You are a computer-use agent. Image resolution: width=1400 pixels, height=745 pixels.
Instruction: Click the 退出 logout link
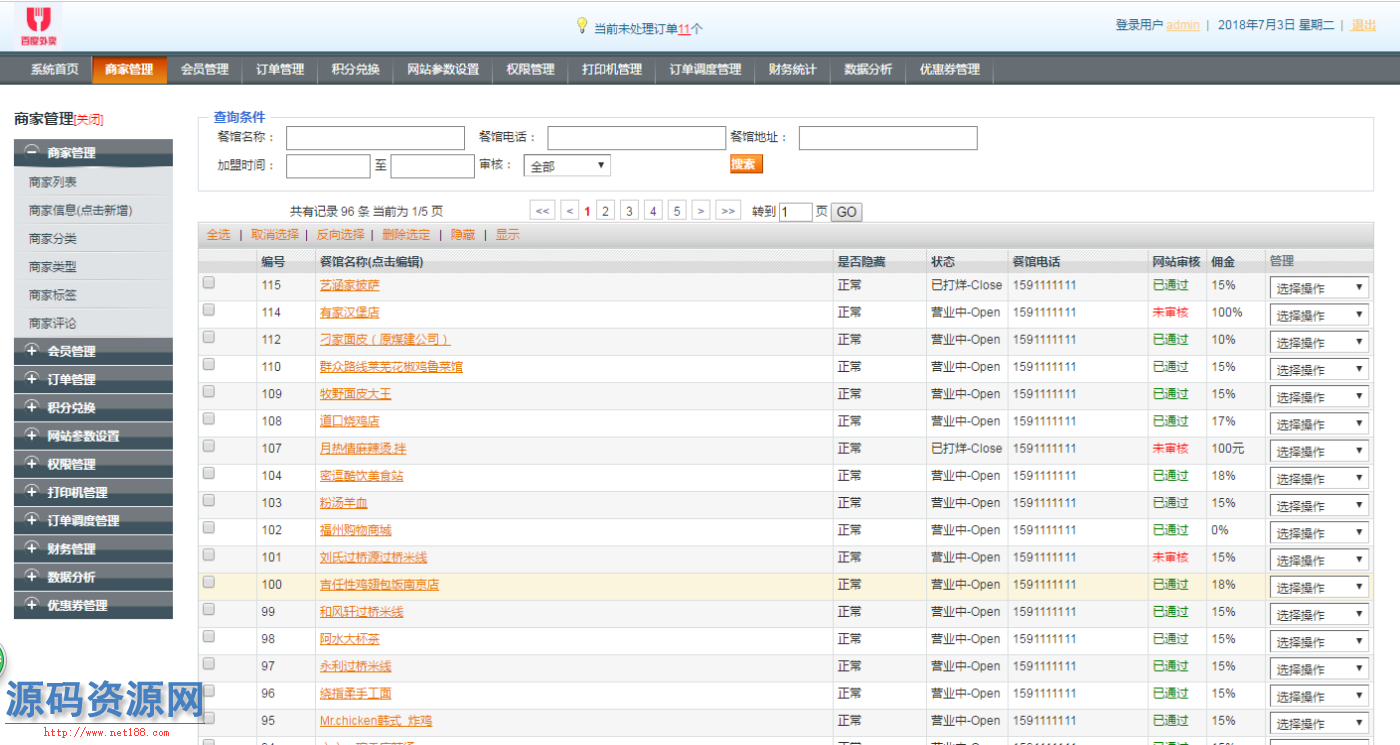coord(1364,25)
